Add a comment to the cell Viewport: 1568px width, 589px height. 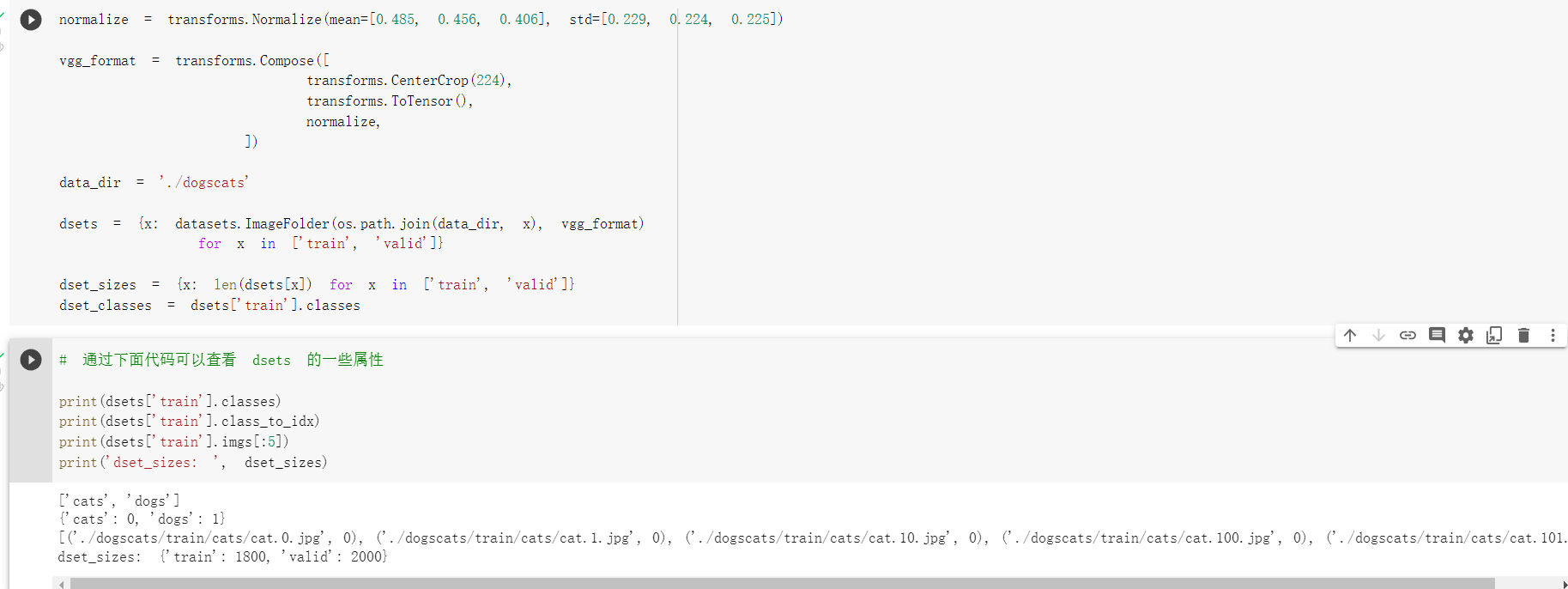(x=1437, y=336)
